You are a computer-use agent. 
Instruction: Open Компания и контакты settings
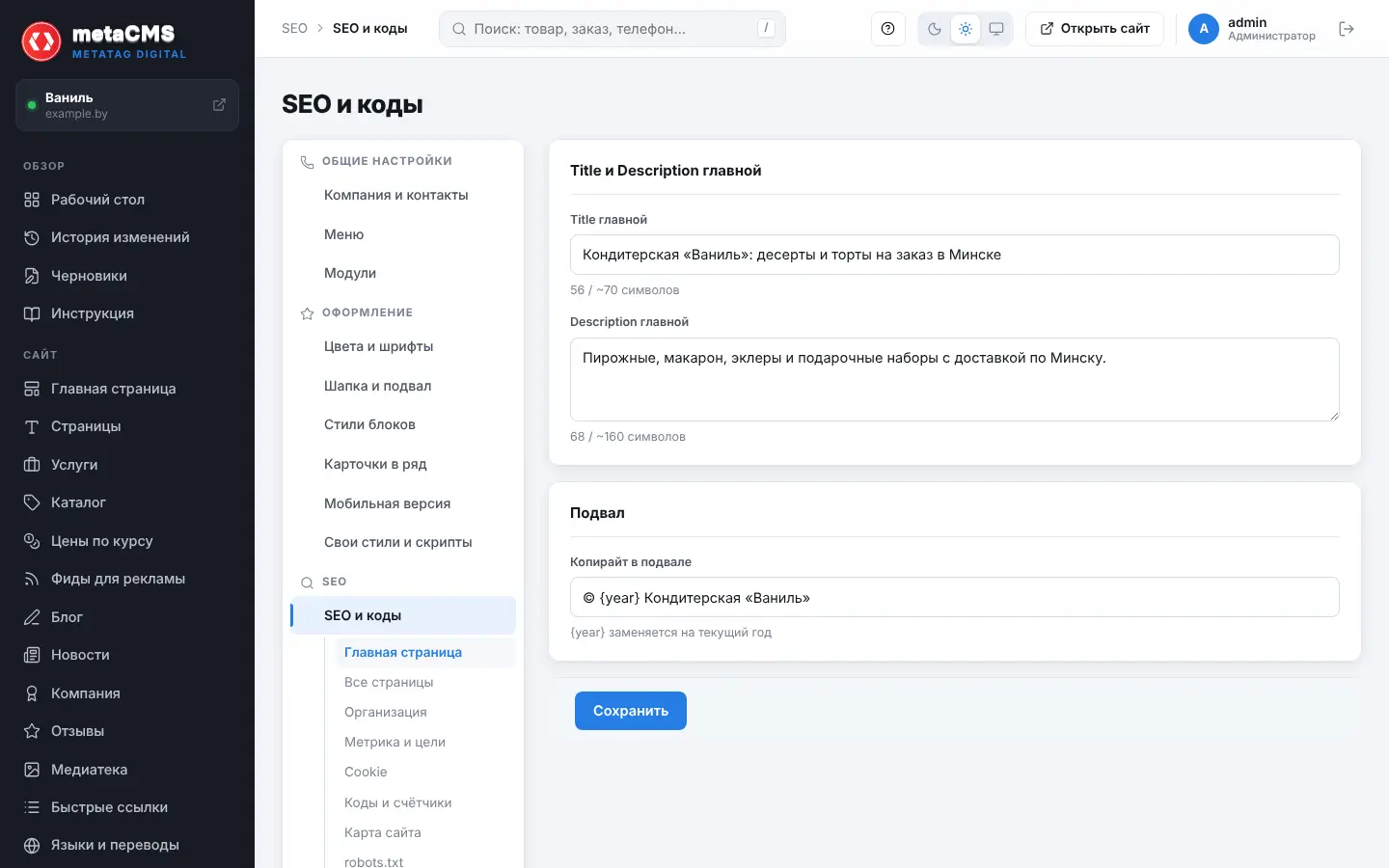click(x=403, y=195)
